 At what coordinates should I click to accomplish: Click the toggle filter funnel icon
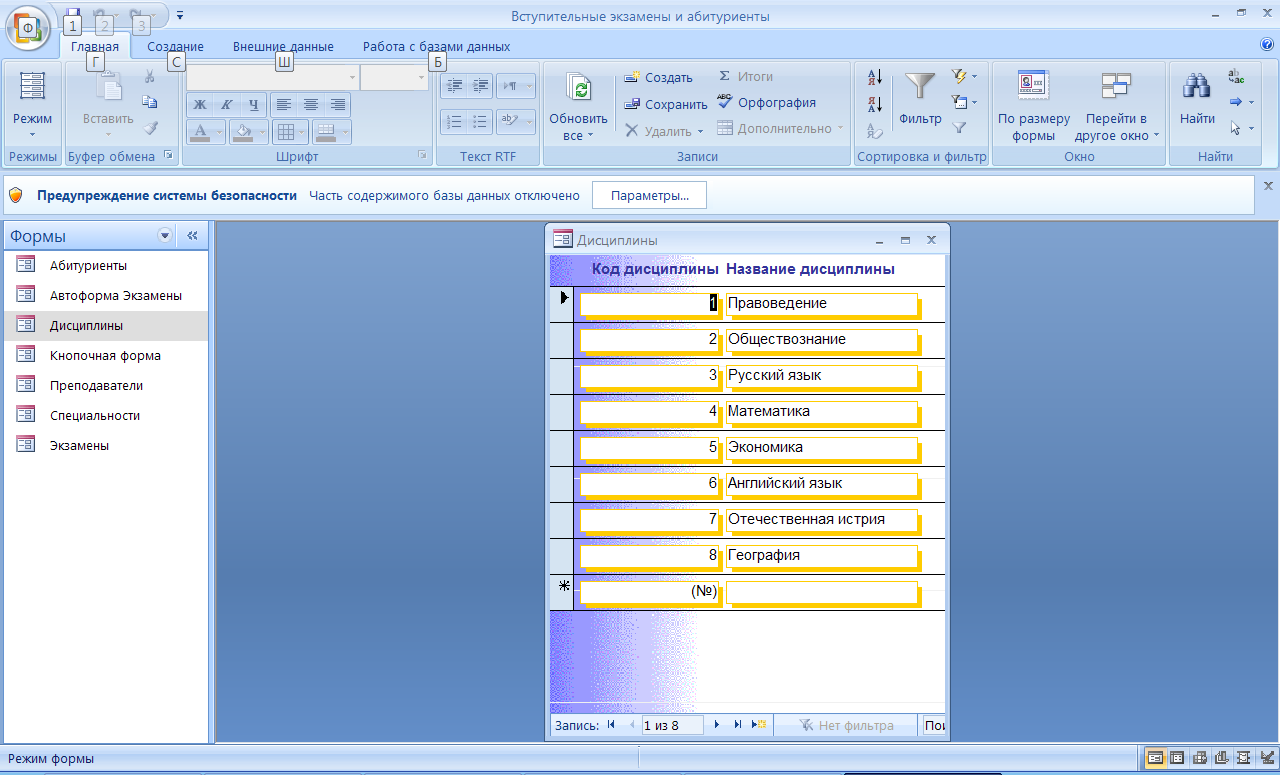coord(960,128)
